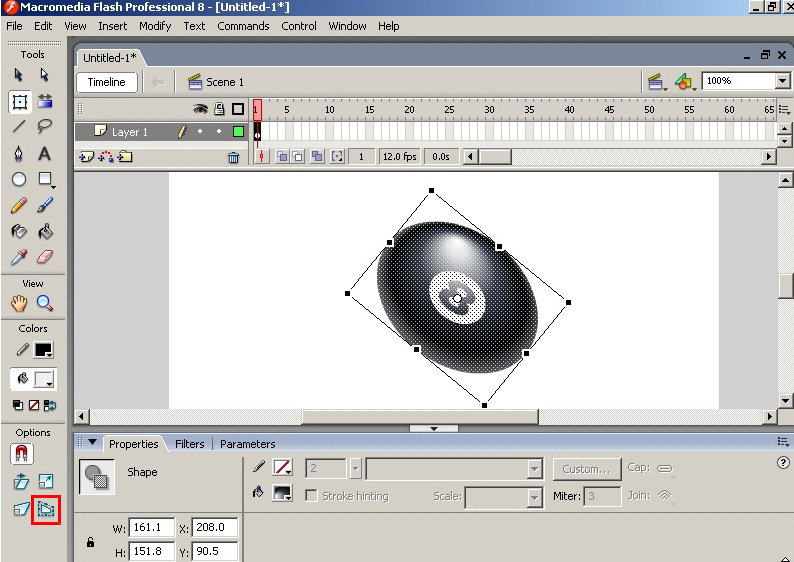Open the Control menu
Image resolution: width=794 pixels, height=562 pixels.
(x=299, y=26)
